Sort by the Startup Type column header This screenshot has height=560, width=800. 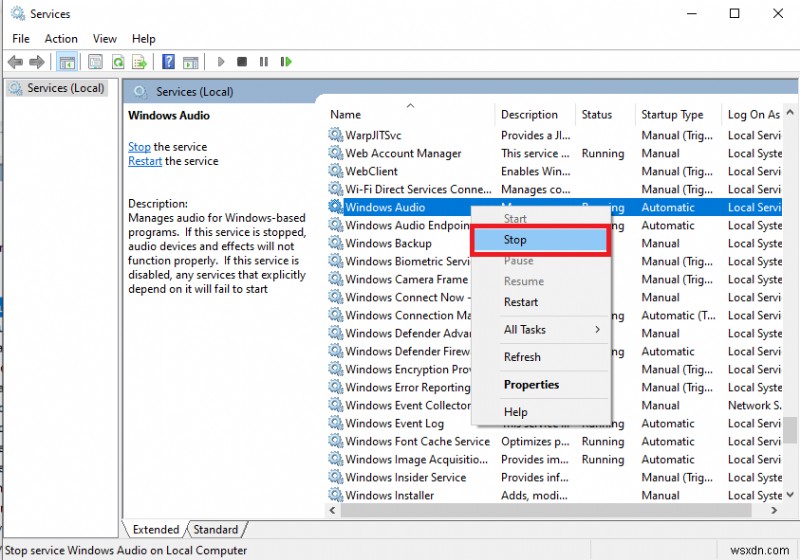click(x=678, y=114)
